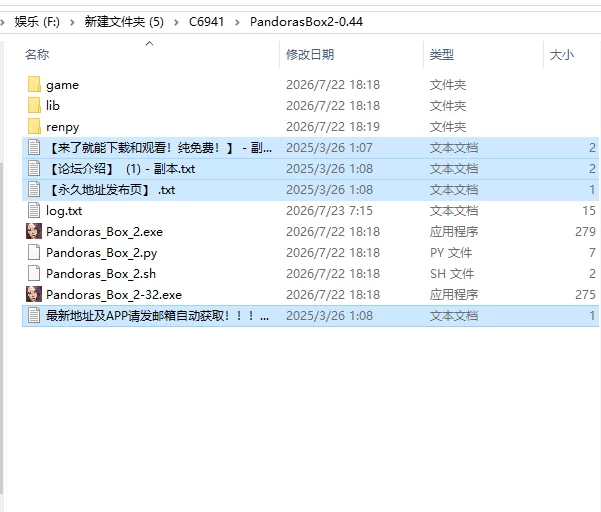601x512 pixels.
Task: Select folder name game
Action: (62, 85)
